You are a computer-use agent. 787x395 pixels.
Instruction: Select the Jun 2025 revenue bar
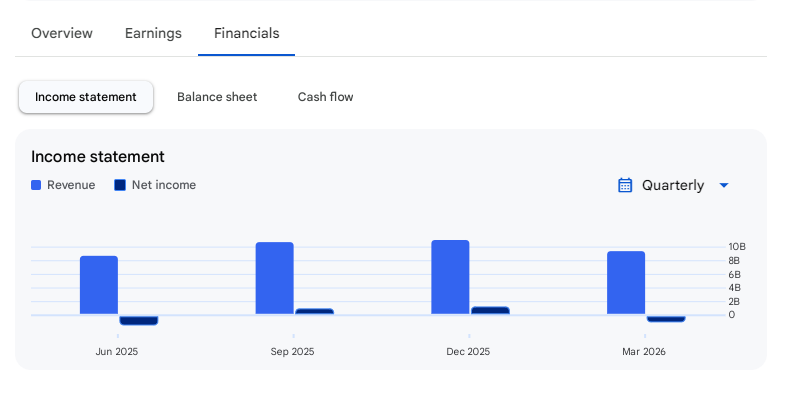pyautogui.click(x=99, y=285)
